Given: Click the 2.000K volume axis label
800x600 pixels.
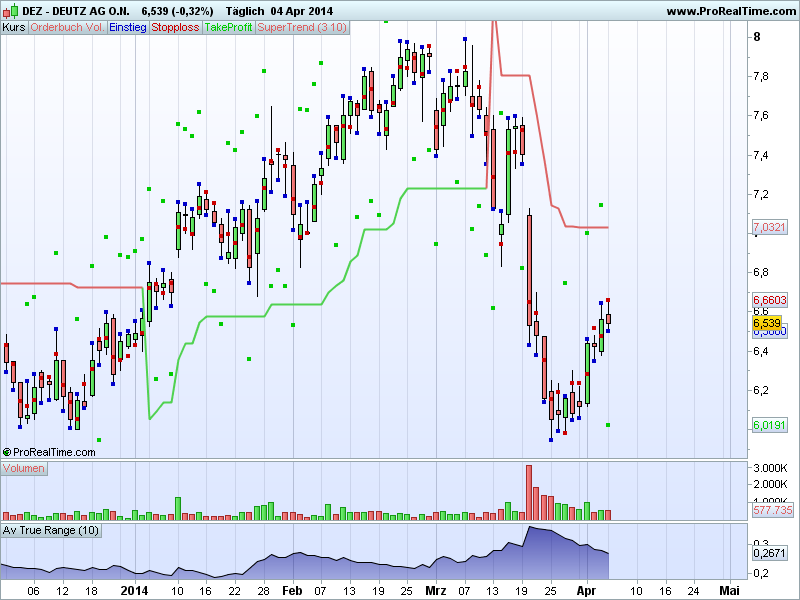Looking at the screenshot, I should (x=770, y=484).
